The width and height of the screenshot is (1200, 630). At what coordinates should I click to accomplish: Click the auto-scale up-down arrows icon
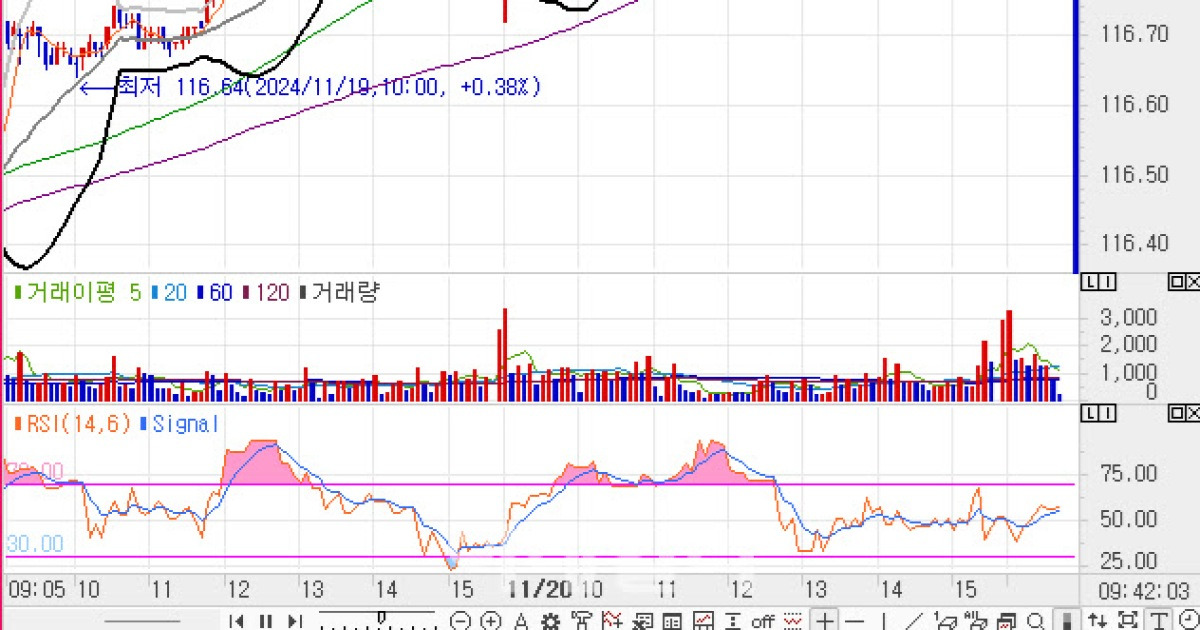[x=1096, y=620]
